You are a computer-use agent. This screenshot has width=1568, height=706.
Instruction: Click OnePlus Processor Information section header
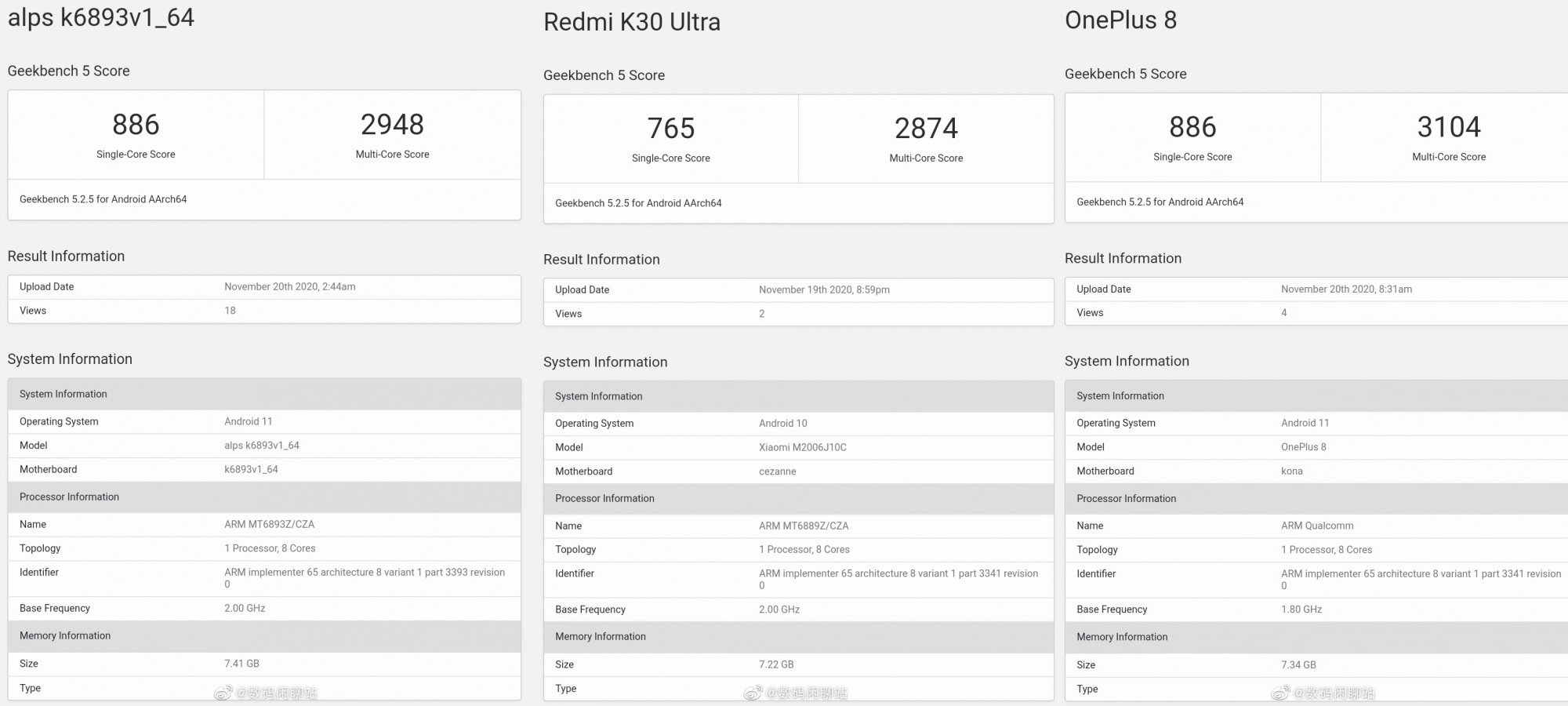[x=1316, y=499]
